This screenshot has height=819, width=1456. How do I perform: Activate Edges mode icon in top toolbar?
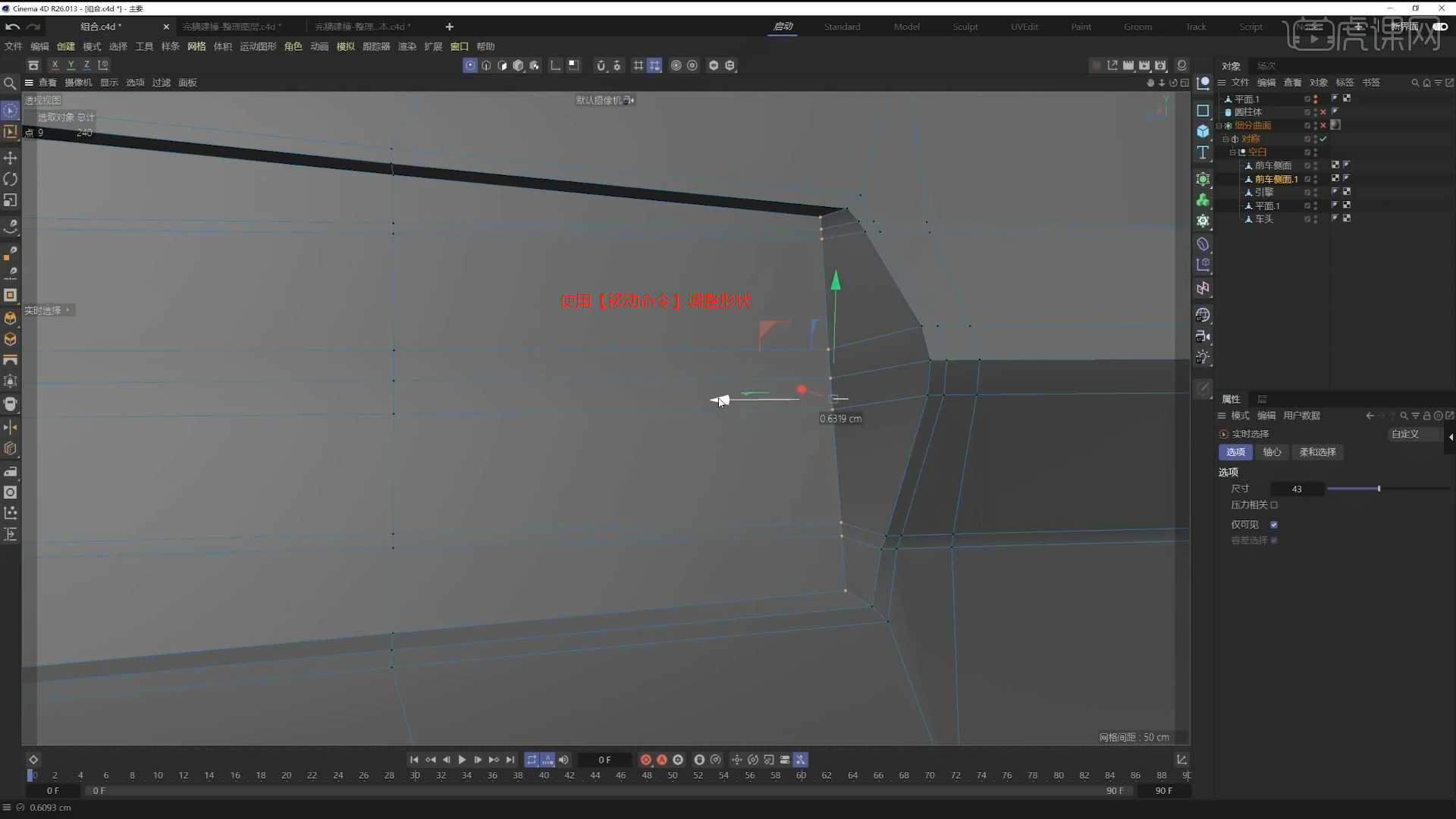point(486,65)
